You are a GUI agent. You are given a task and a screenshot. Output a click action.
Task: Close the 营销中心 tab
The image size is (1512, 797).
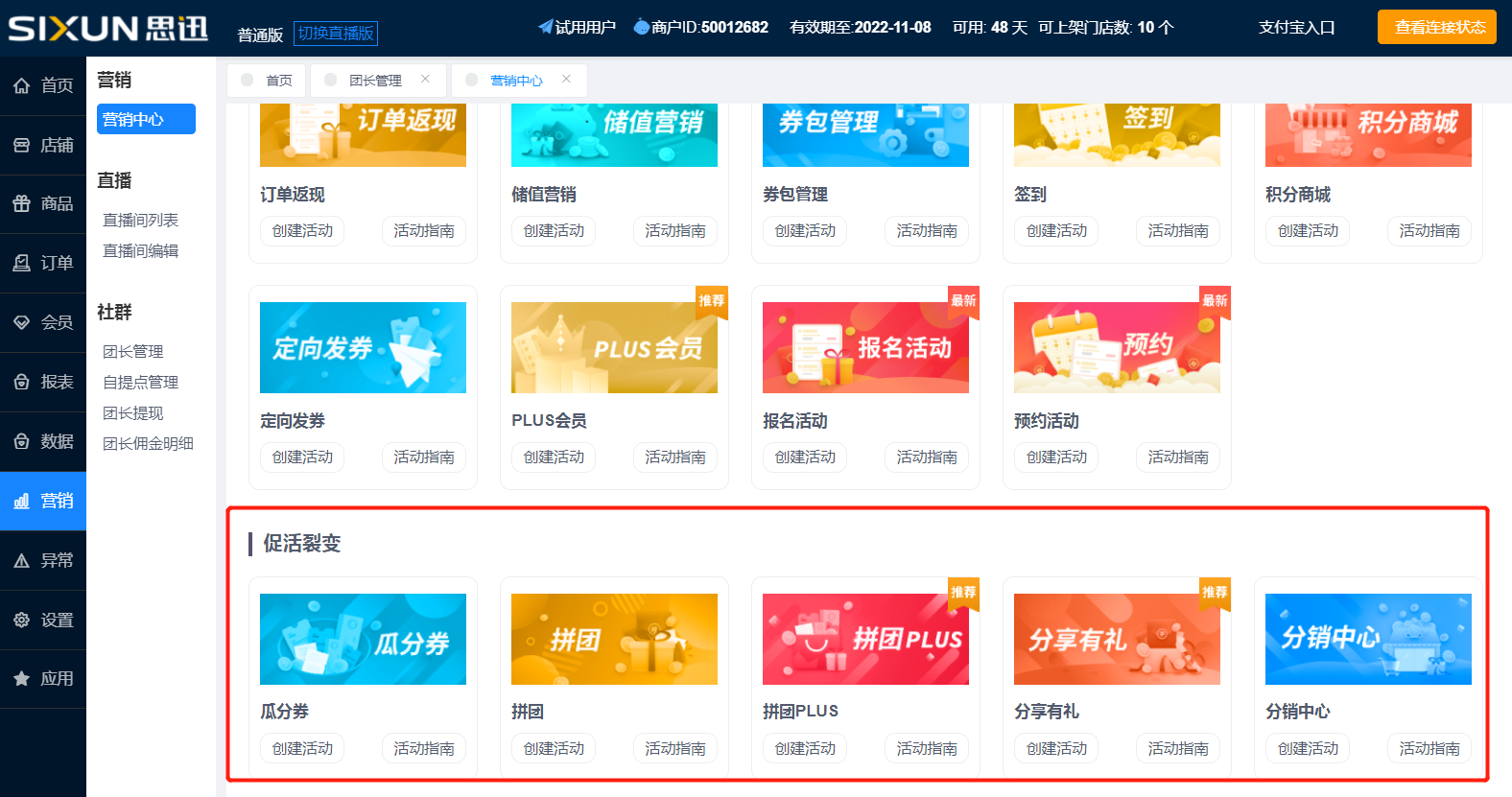pyautogui.click(x=566, y=80)
